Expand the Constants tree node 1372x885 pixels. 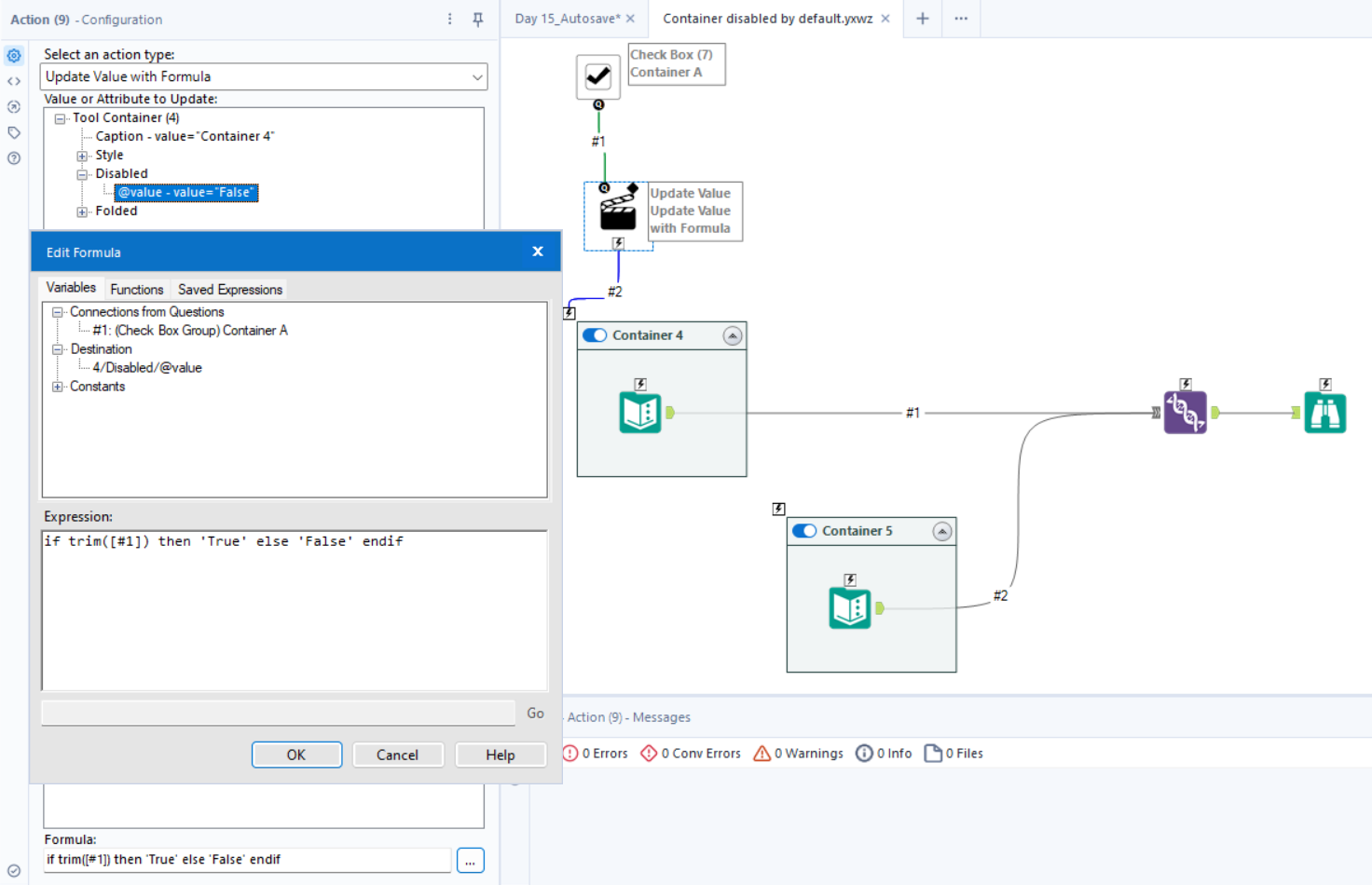(58, 387)
